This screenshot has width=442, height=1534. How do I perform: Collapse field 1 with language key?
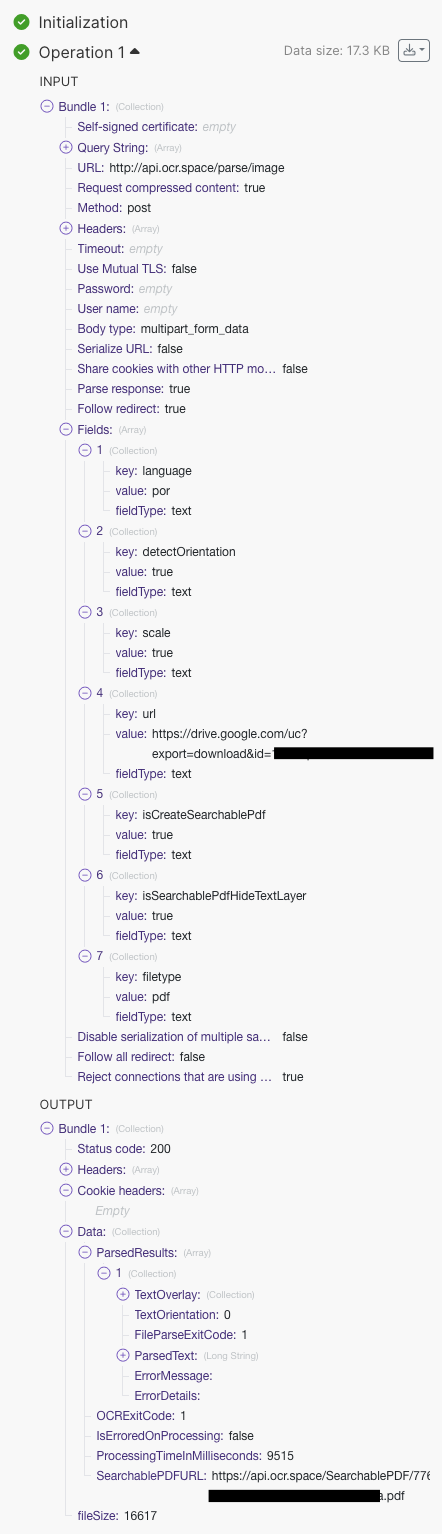click(x=85, y=450)
